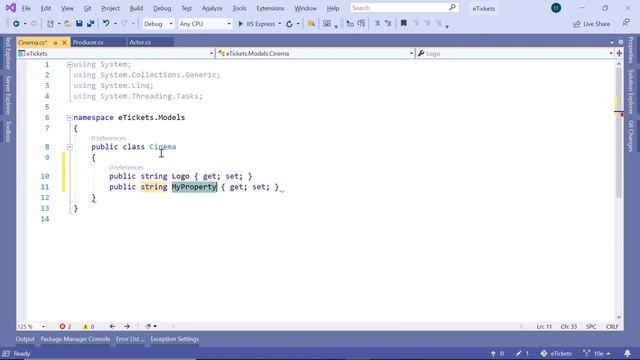This screenshot has width=640, height=360.
Task: Collapse the using directives region
Action: [x=69, y=64]
